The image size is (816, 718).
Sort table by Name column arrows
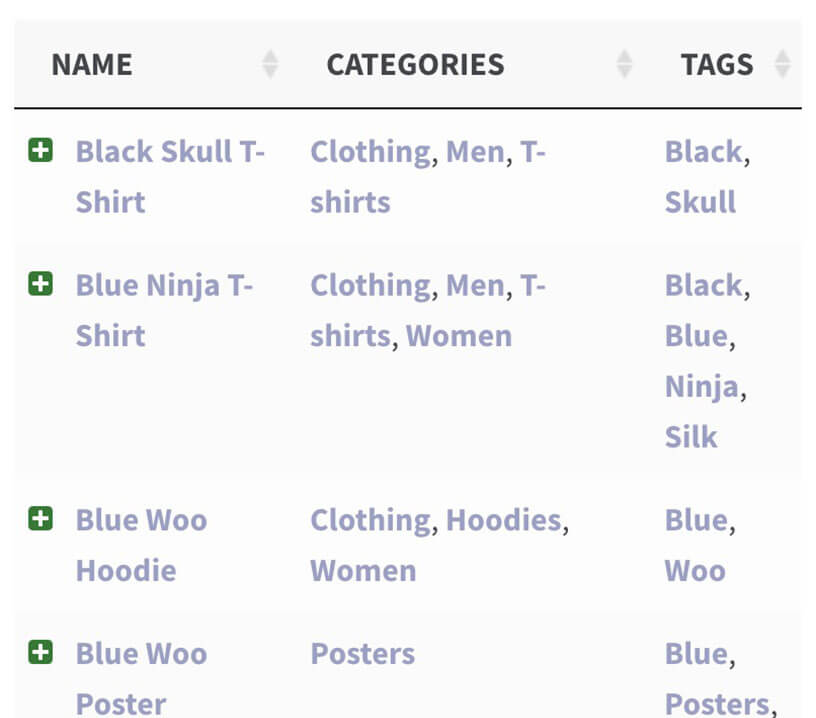269,65
